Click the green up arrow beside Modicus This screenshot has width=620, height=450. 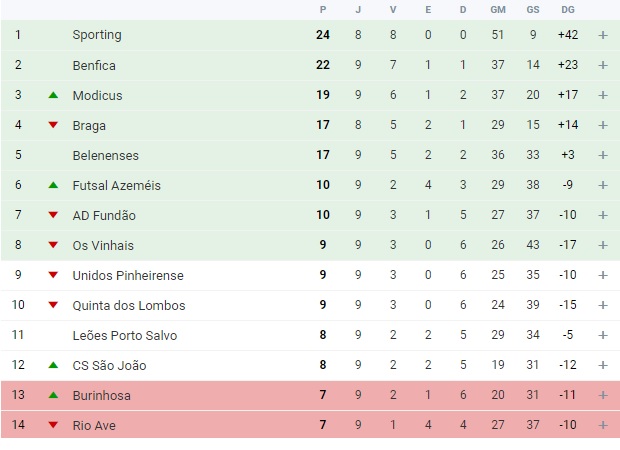click(x=53, y=96)
